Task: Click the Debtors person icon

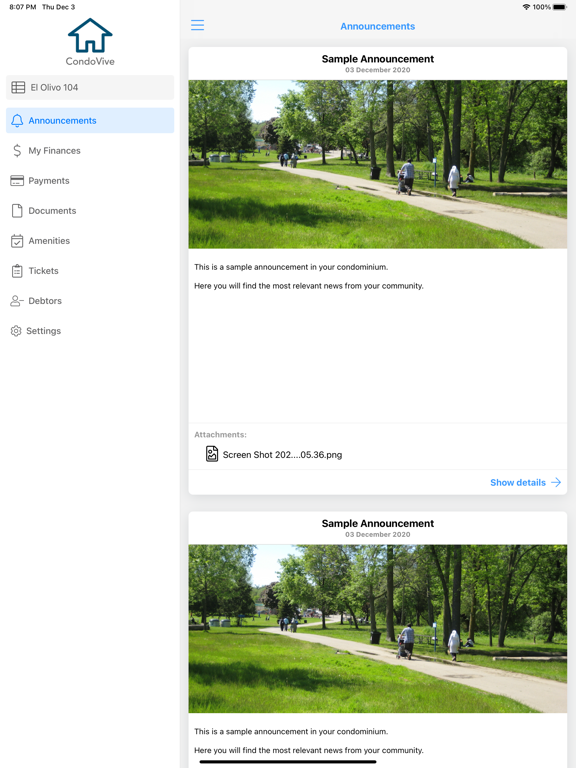Action: click(x=17, y=301)
